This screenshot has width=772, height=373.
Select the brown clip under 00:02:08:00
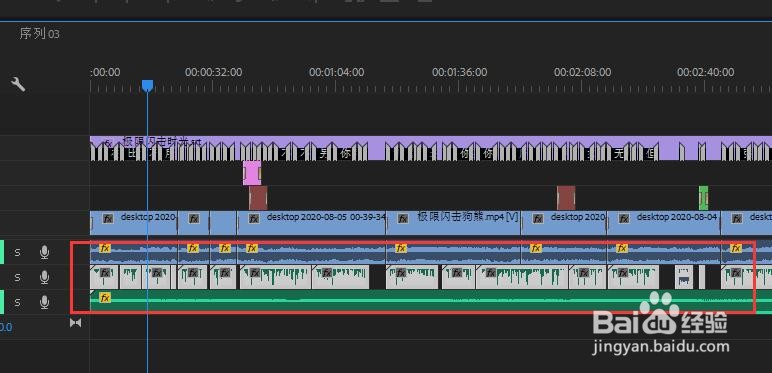pyautogui.click(x=566, y=198)
